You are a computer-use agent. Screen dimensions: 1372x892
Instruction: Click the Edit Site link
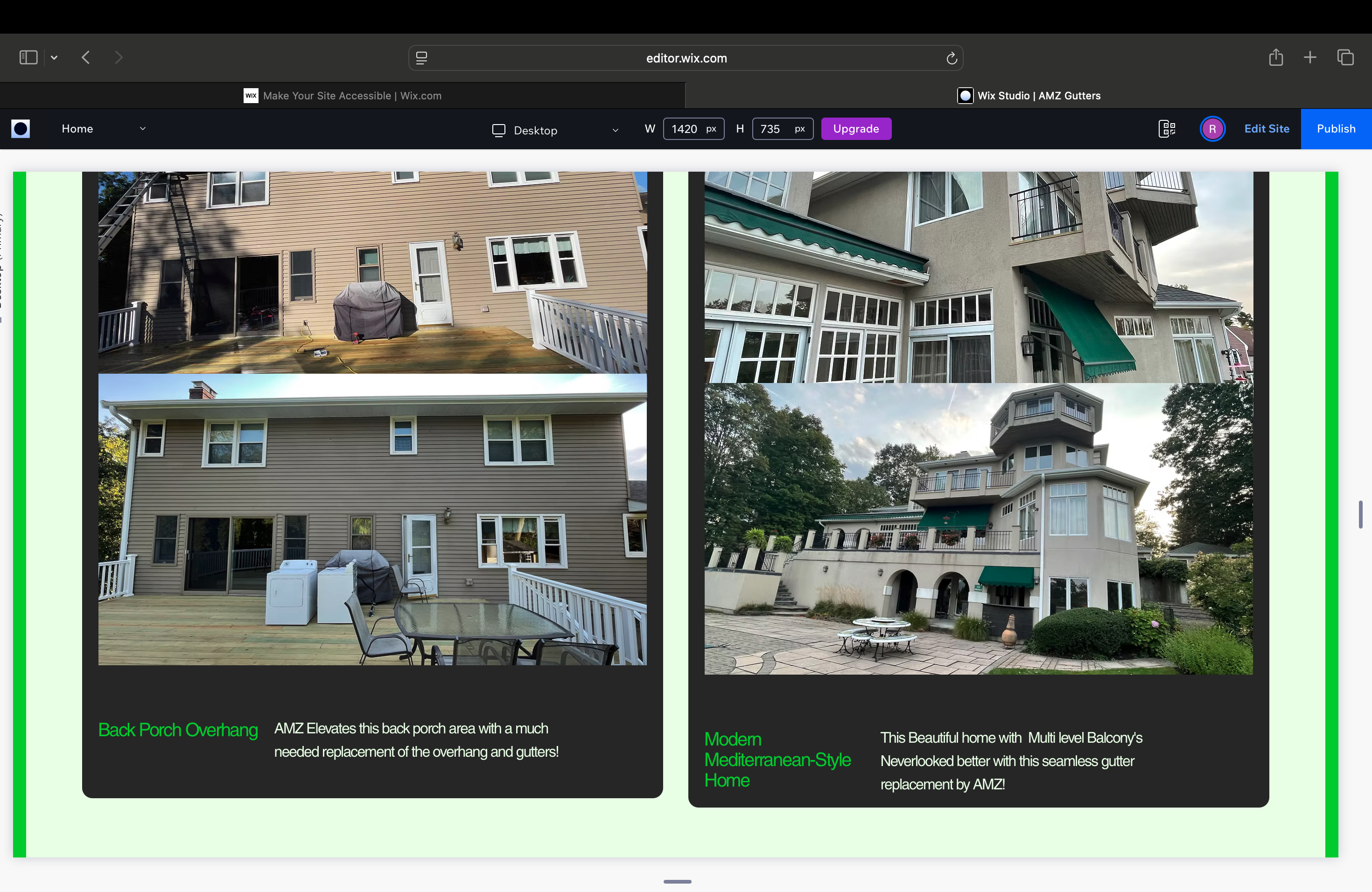point(1267,128)
